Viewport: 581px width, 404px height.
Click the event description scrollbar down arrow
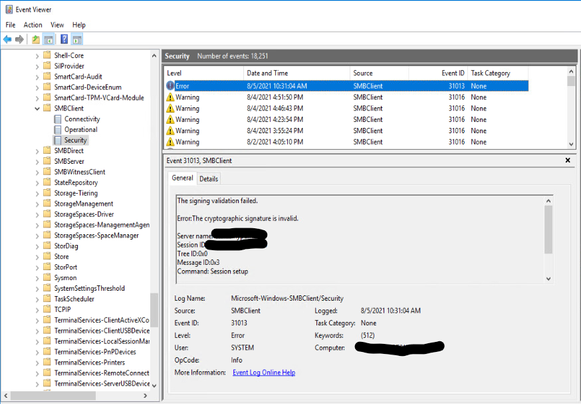(548, 279)
